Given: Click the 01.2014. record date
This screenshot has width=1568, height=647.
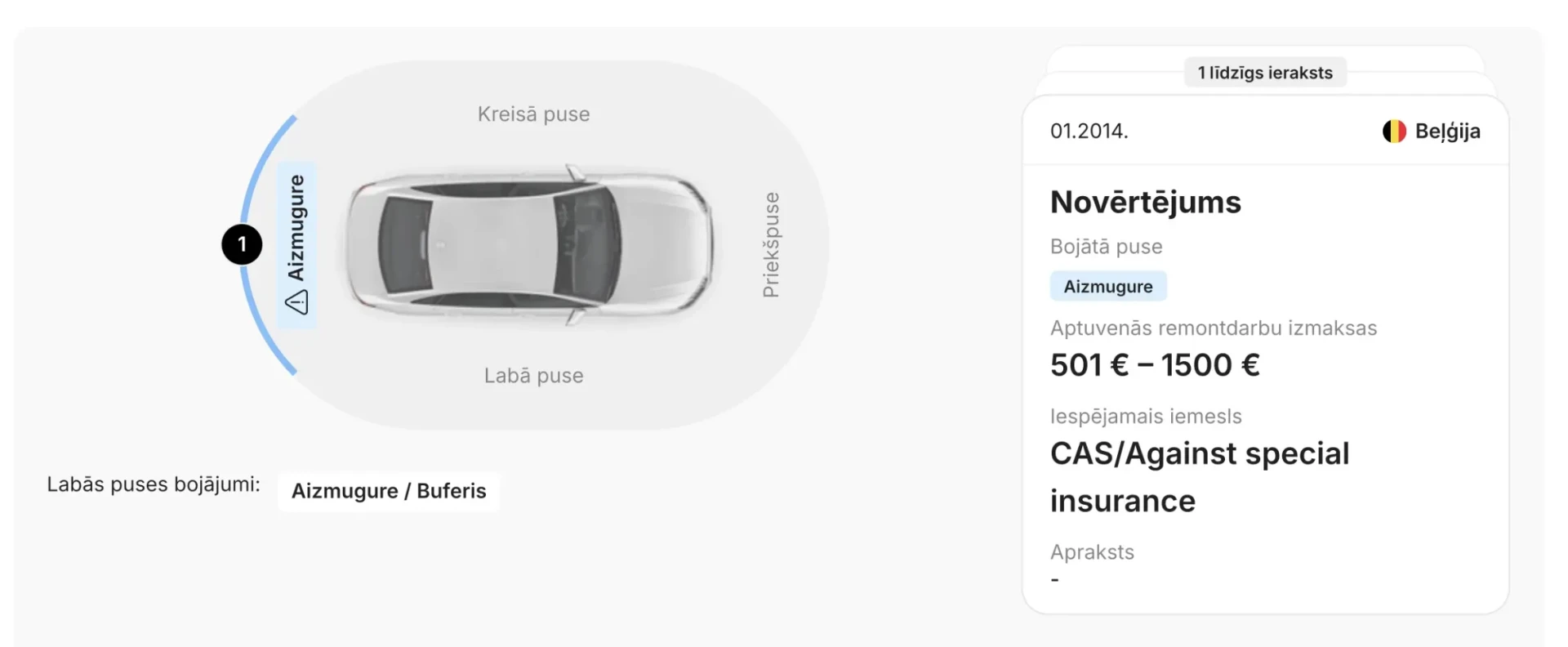Looking at the screenshot, I should 1089,132.
